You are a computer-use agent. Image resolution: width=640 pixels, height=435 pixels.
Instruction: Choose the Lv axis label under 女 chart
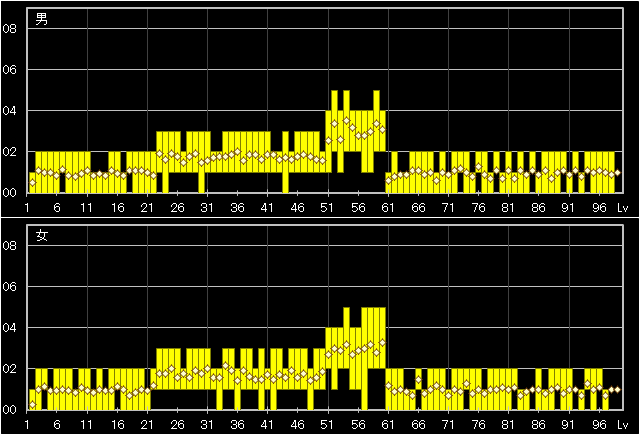622,425
